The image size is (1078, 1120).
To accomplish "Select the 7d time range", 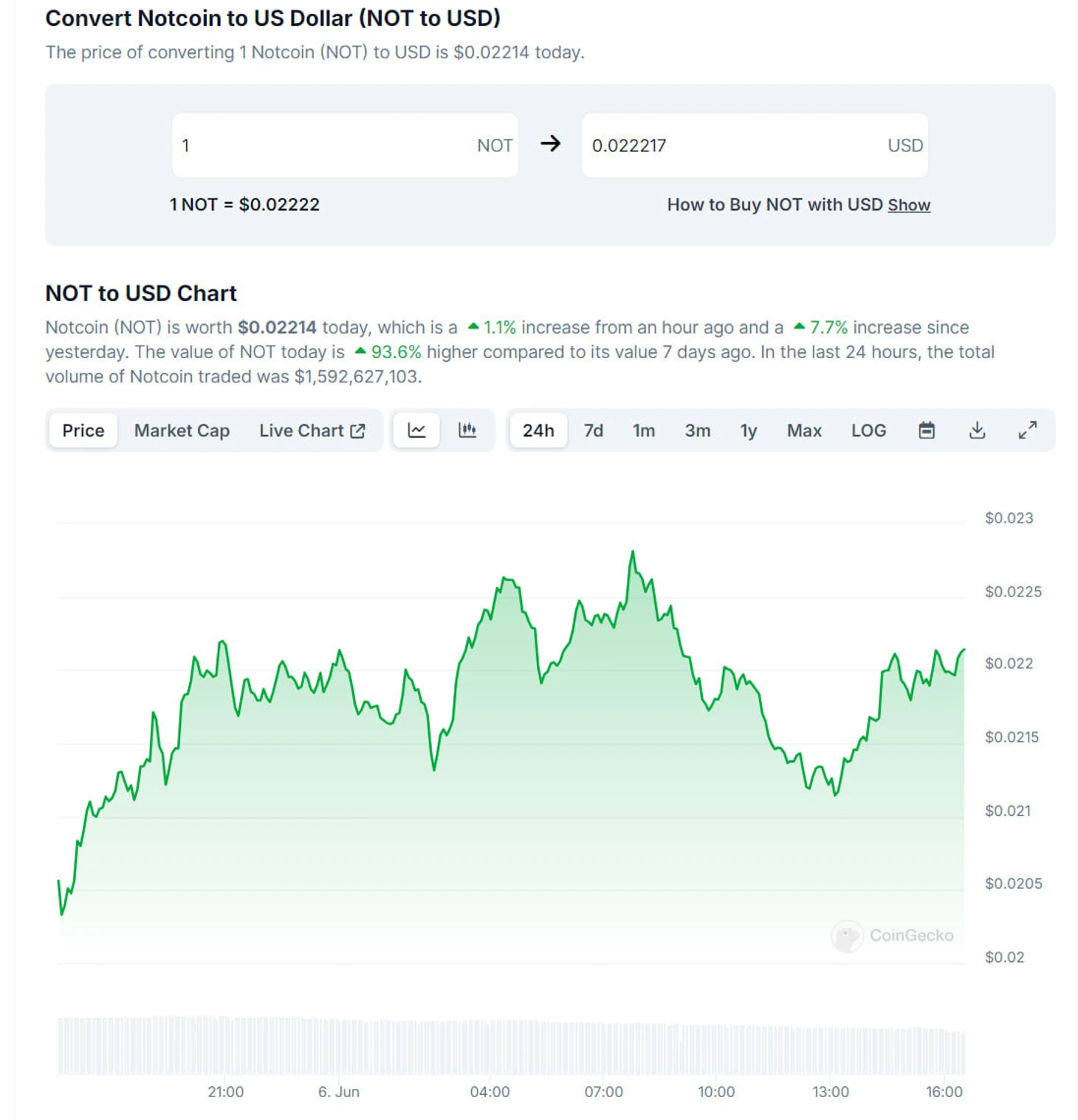I will pos(593,430).
